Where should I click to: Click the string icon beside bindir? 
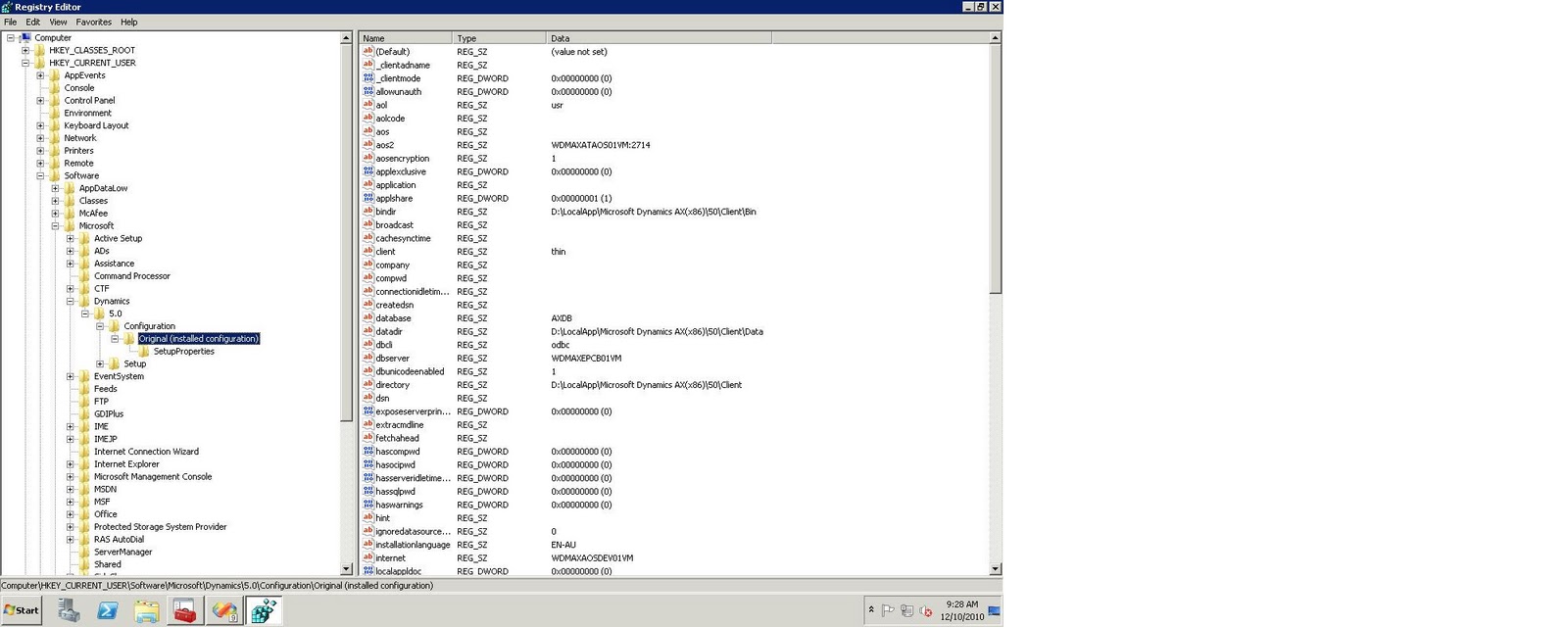[x=368, y=212]
